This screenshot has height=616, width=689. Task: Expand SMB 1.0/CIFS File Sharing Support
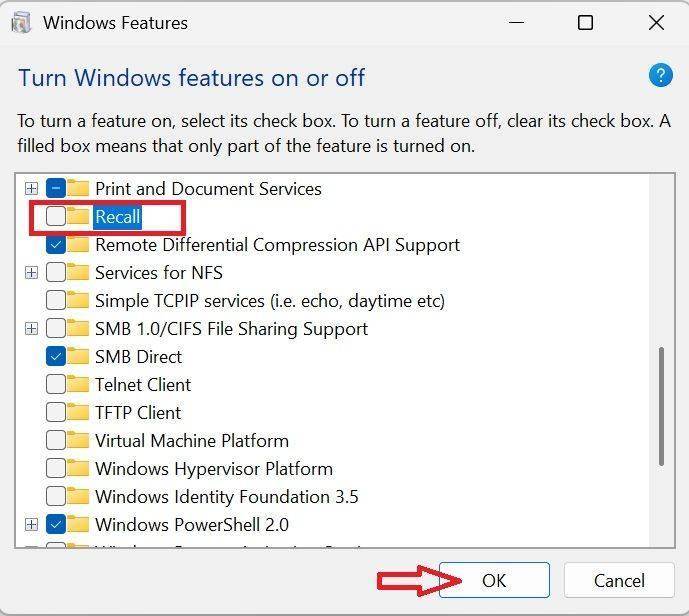(31, 328)
